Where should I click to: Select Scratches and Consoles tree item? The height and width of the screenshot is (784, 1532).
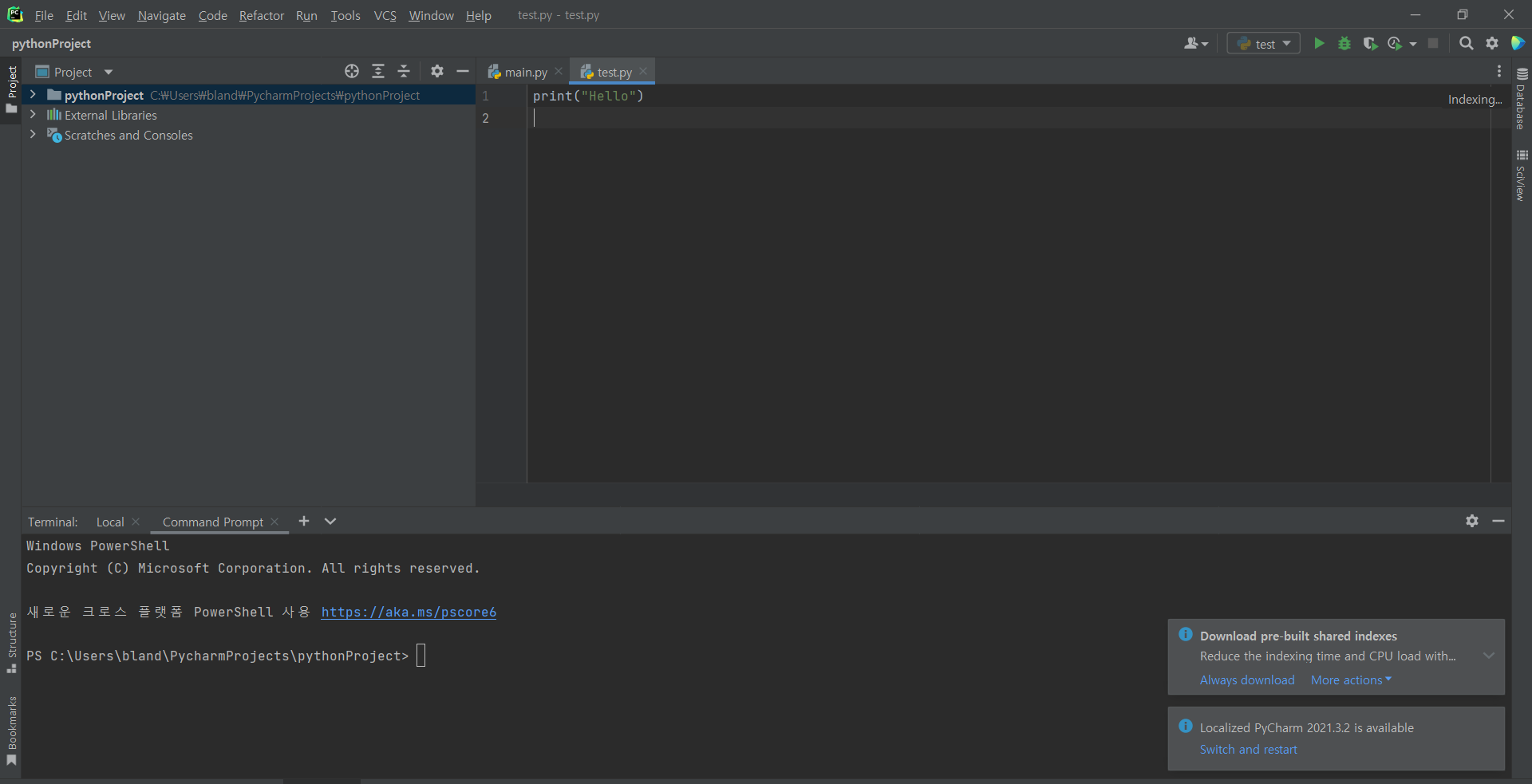point(128,135)
